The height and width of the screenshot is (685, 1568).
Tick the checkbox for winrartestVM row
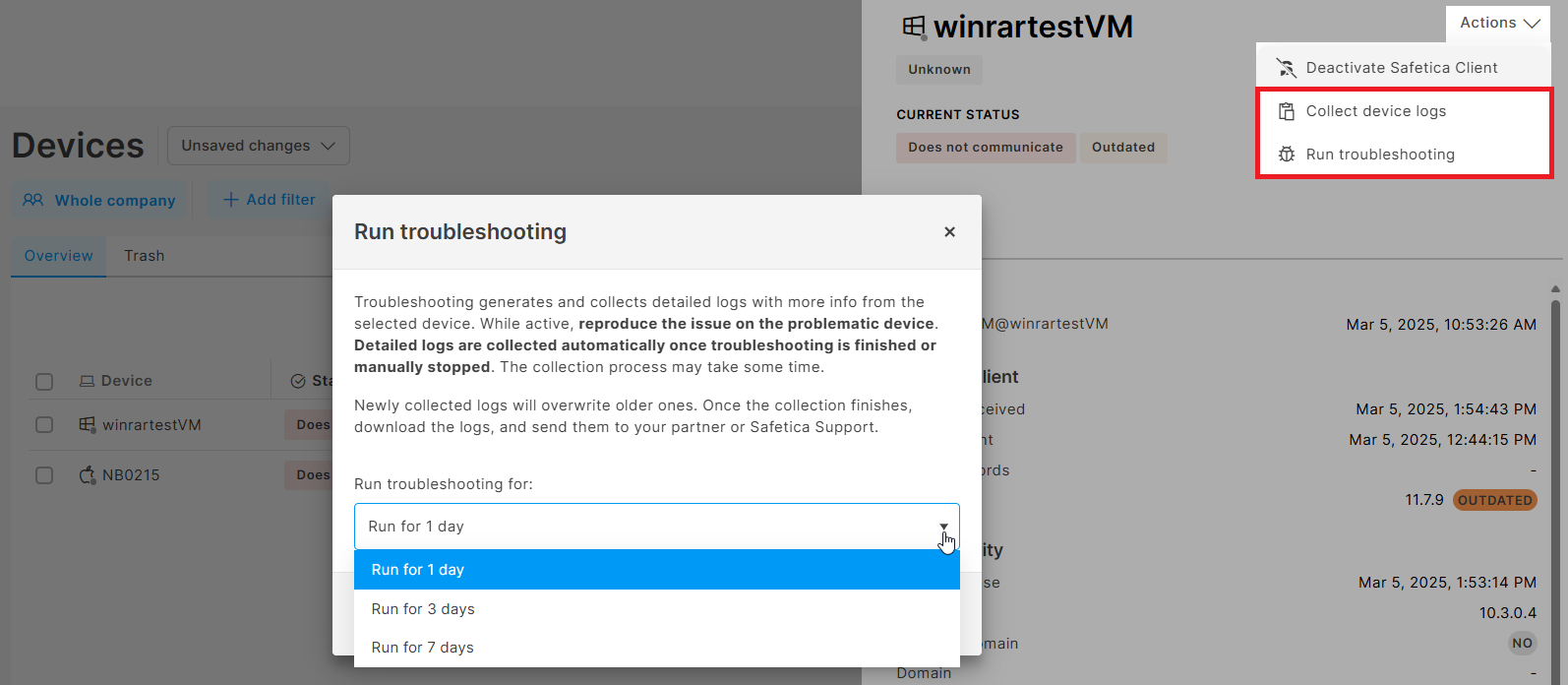[44, 424]
